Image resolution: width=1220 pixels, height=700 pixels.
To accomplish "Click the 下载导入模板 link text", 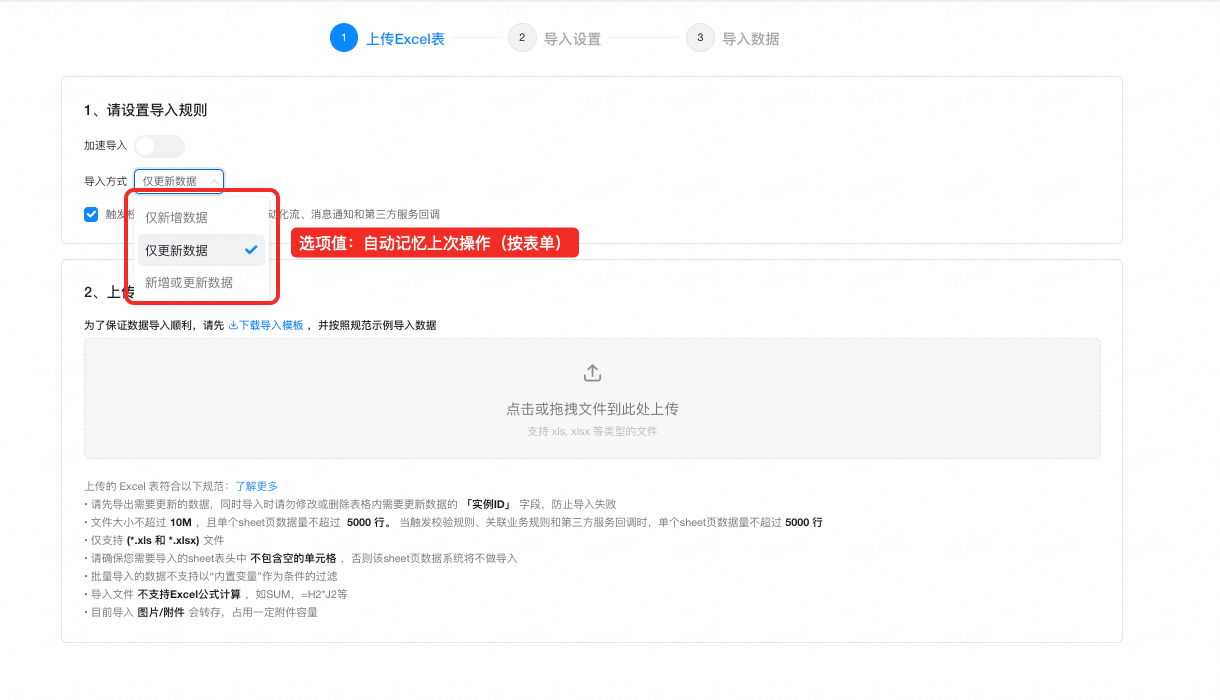I will pos(271,325).
